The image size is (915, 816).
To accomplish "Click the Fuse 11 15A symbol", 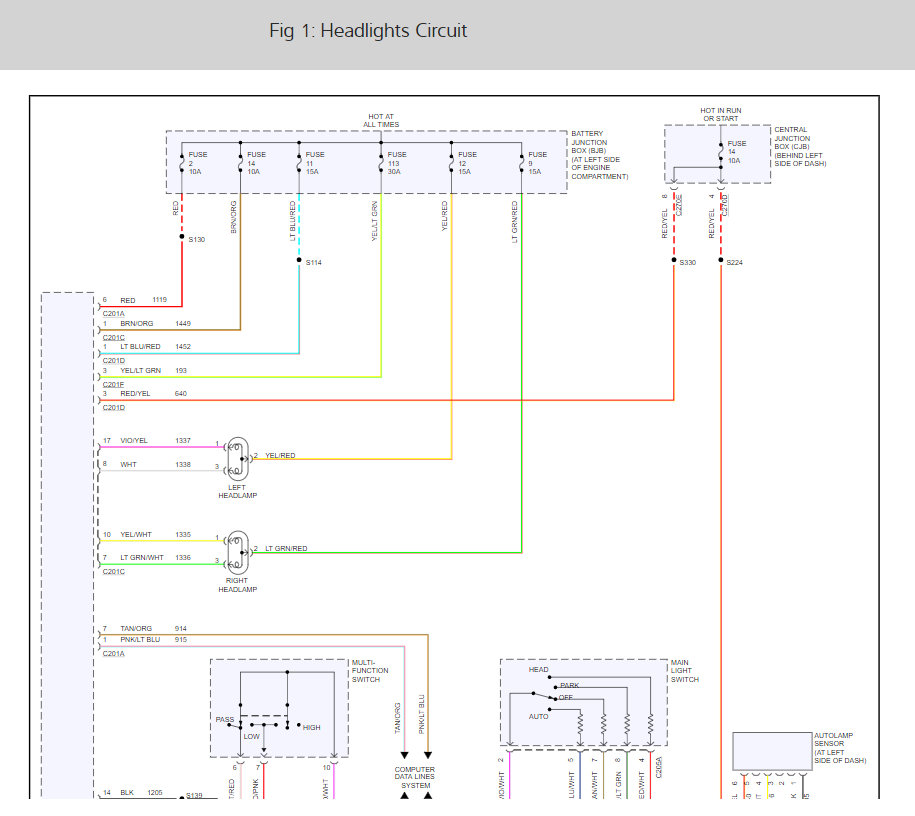I will pos(299,163).
